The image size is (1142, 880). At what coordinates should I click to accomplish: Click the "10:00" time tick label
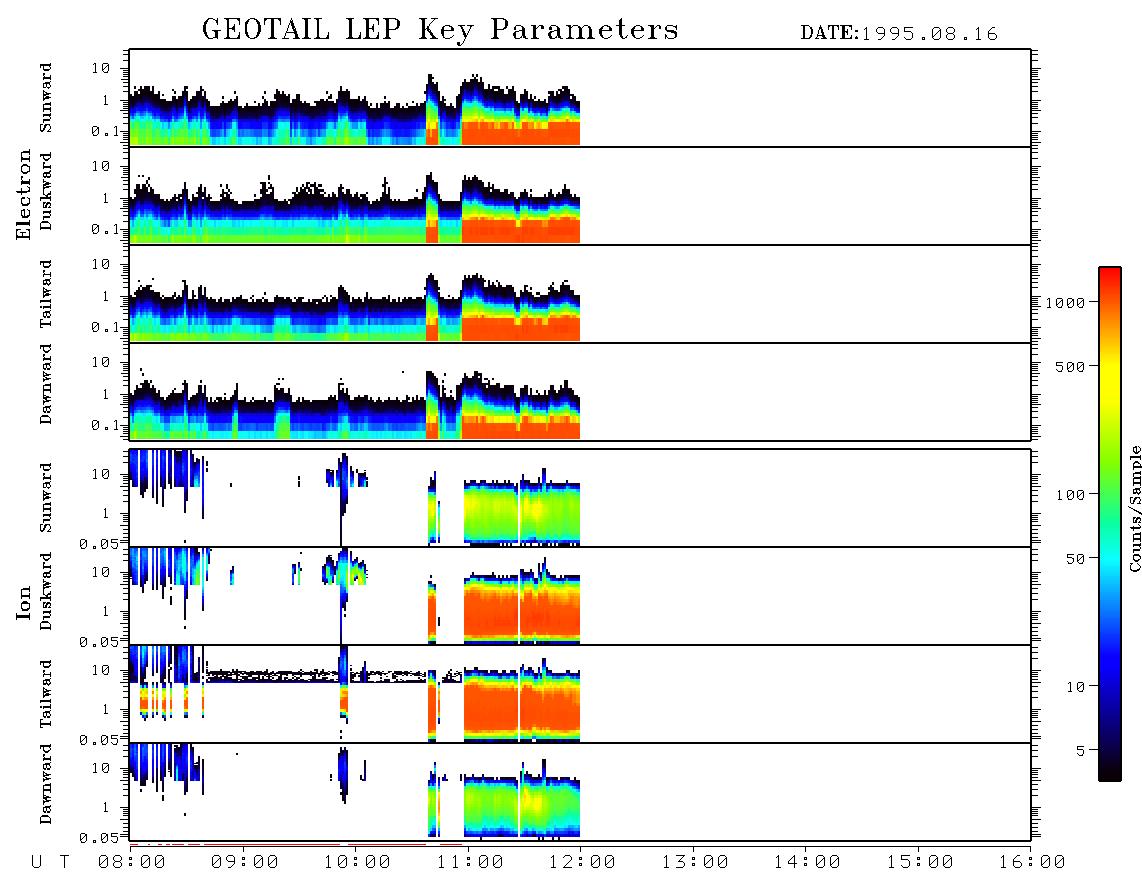pyautogui.click(x=357, y=863)
